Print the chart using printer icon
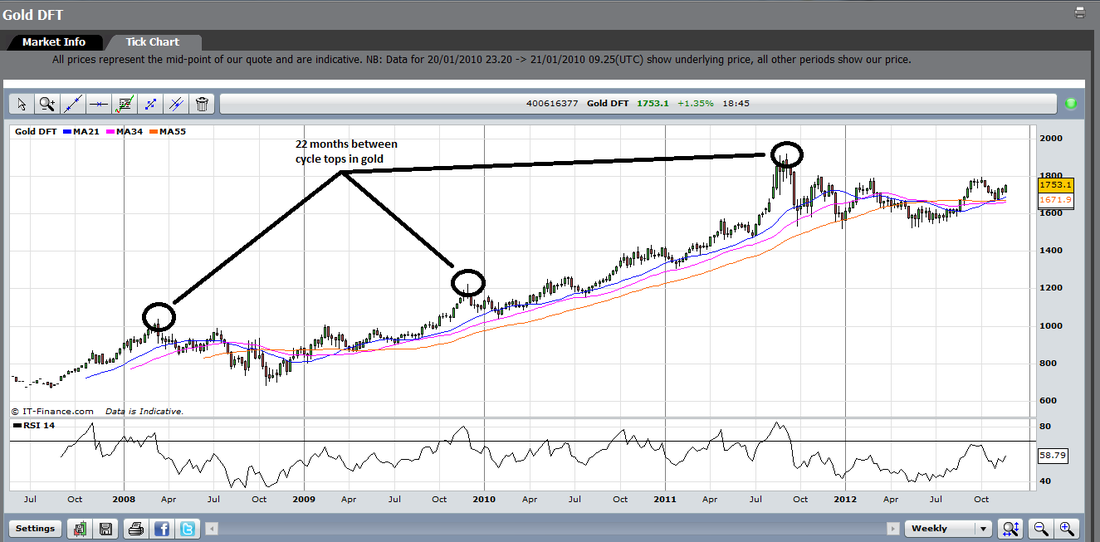 tap(136, 529)
